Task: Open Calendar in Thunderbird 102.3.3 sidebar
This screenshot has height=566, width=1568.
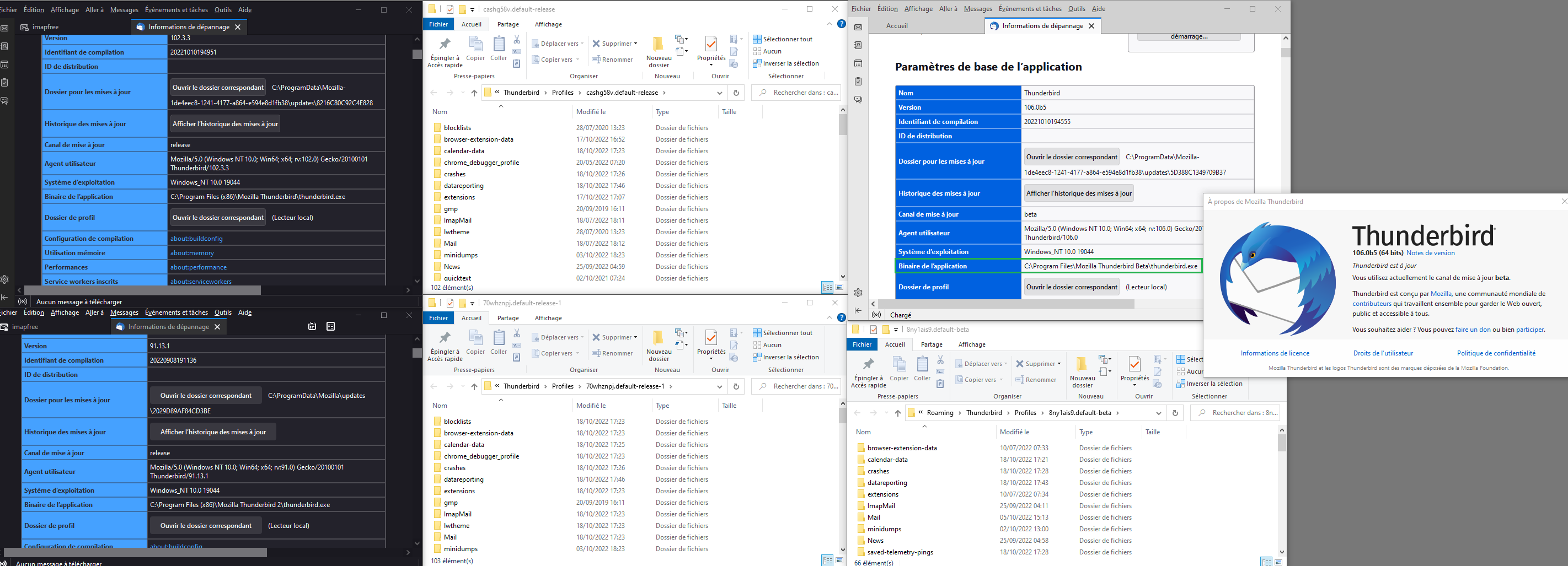Action: click(4, 64)
